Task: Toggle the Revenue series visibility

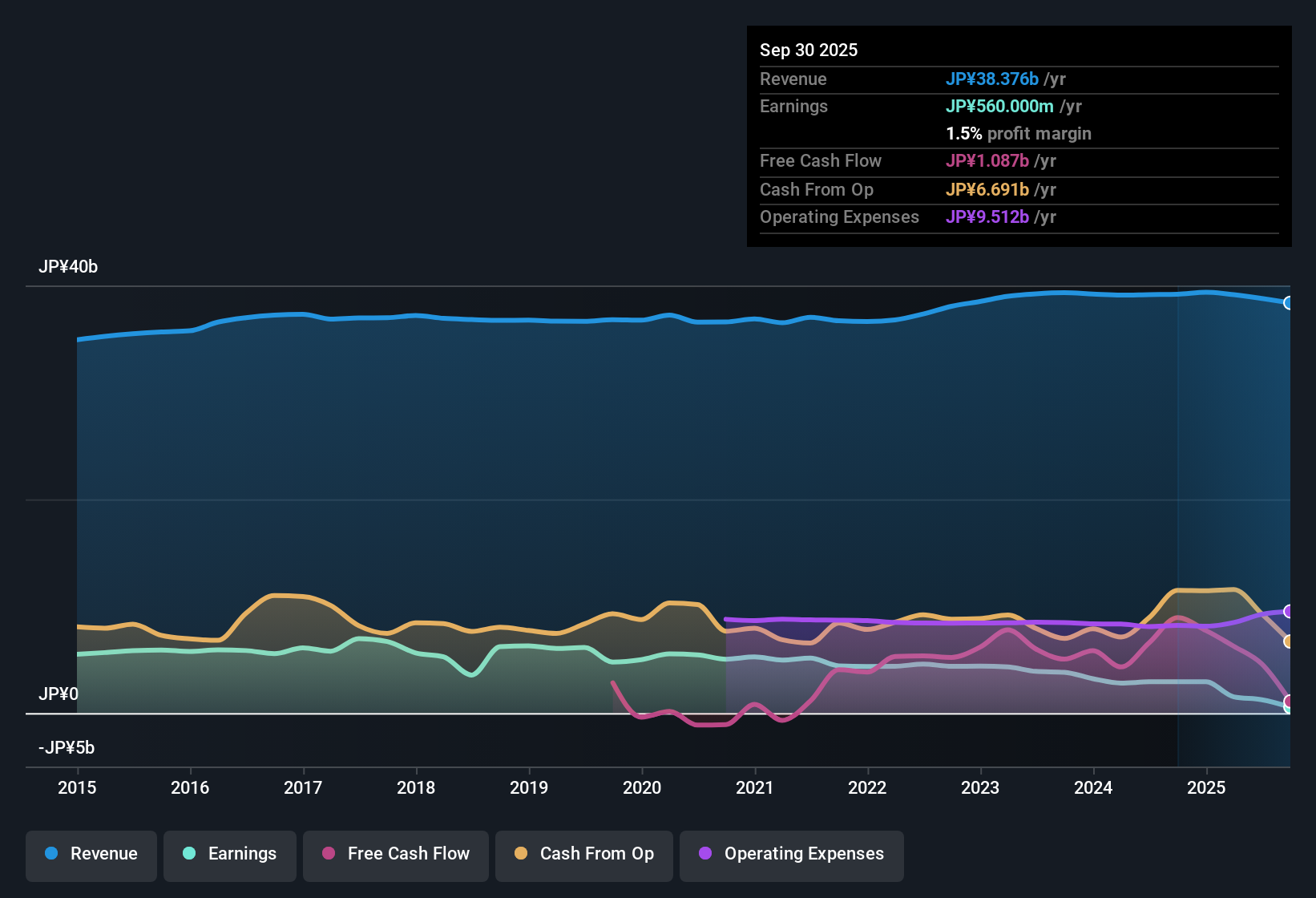Action: click(91, 854)
